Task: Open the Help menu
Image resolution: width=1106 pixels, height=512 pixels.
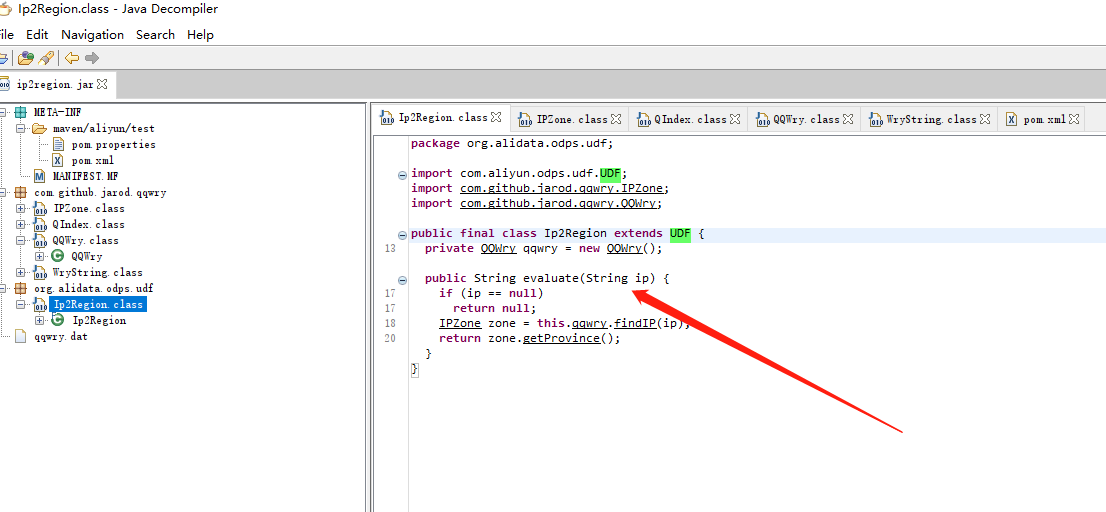Action: 200,35
